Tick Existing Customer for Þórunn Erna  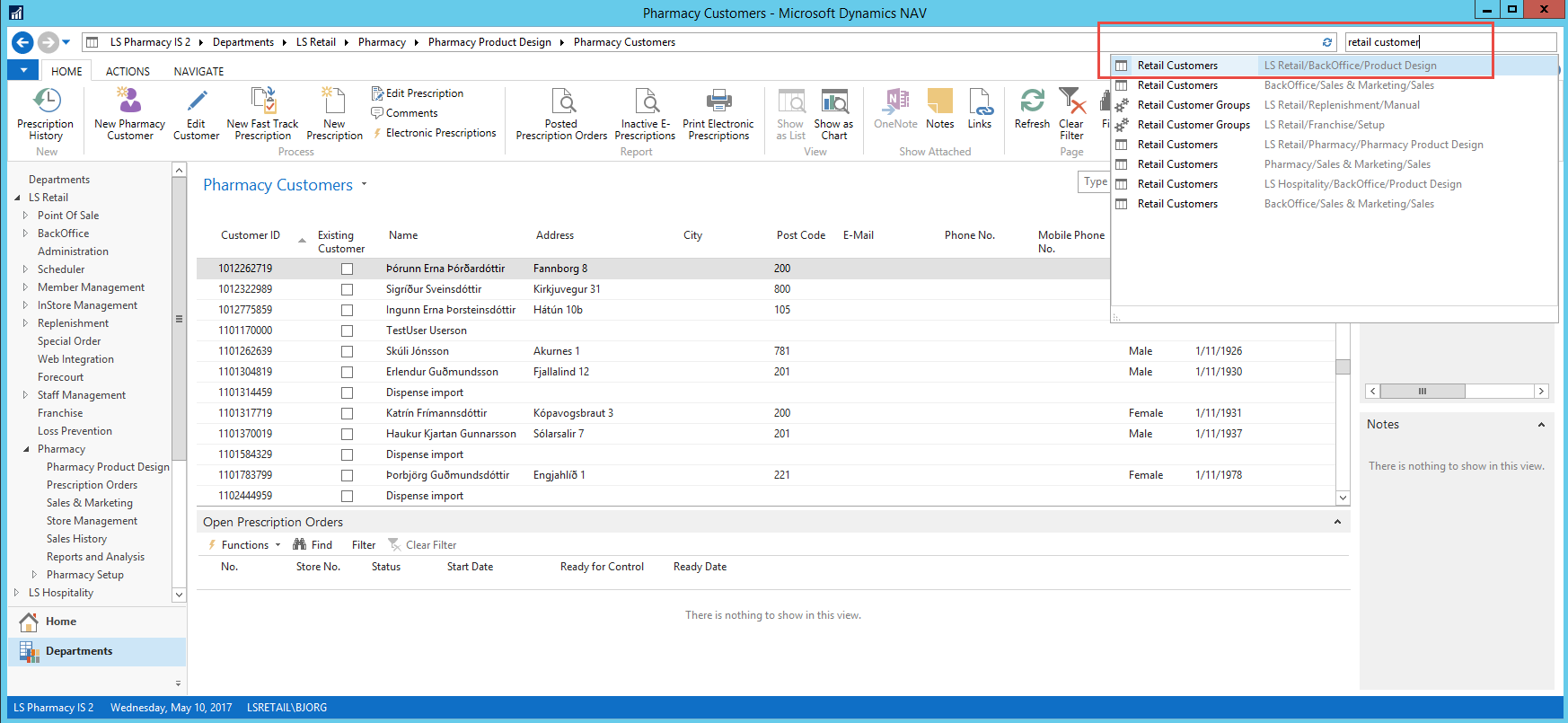(347, 269)
